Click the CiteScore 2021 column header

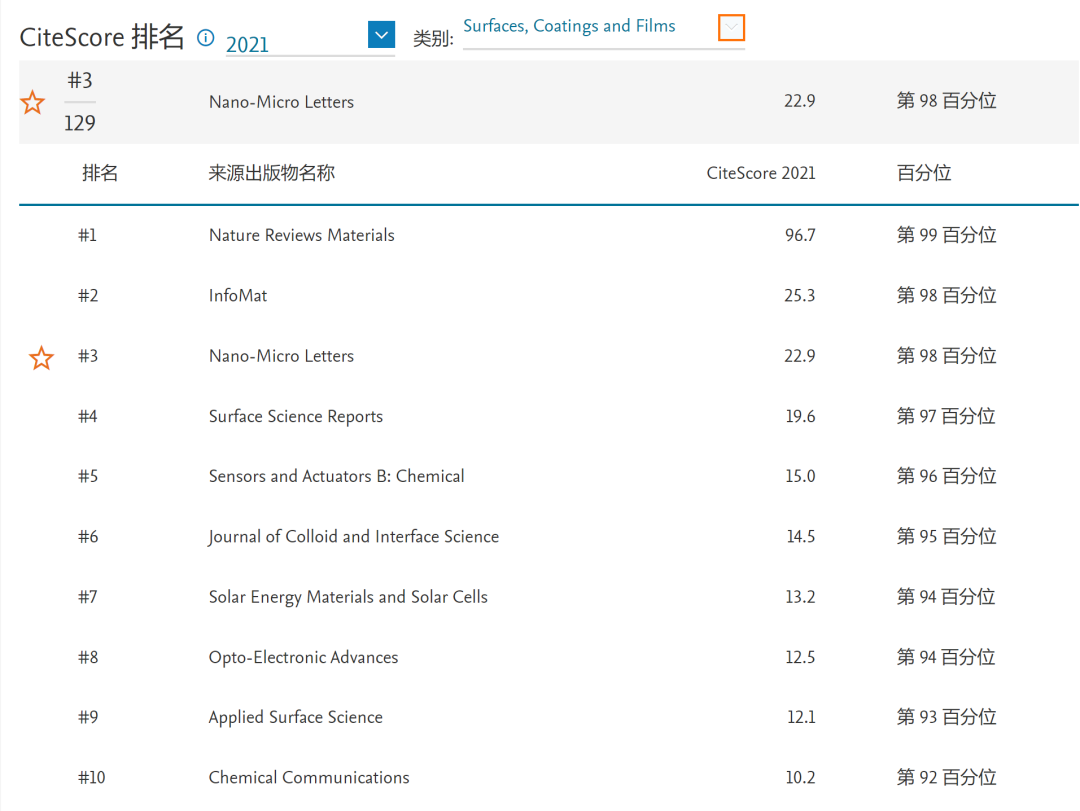760,173
